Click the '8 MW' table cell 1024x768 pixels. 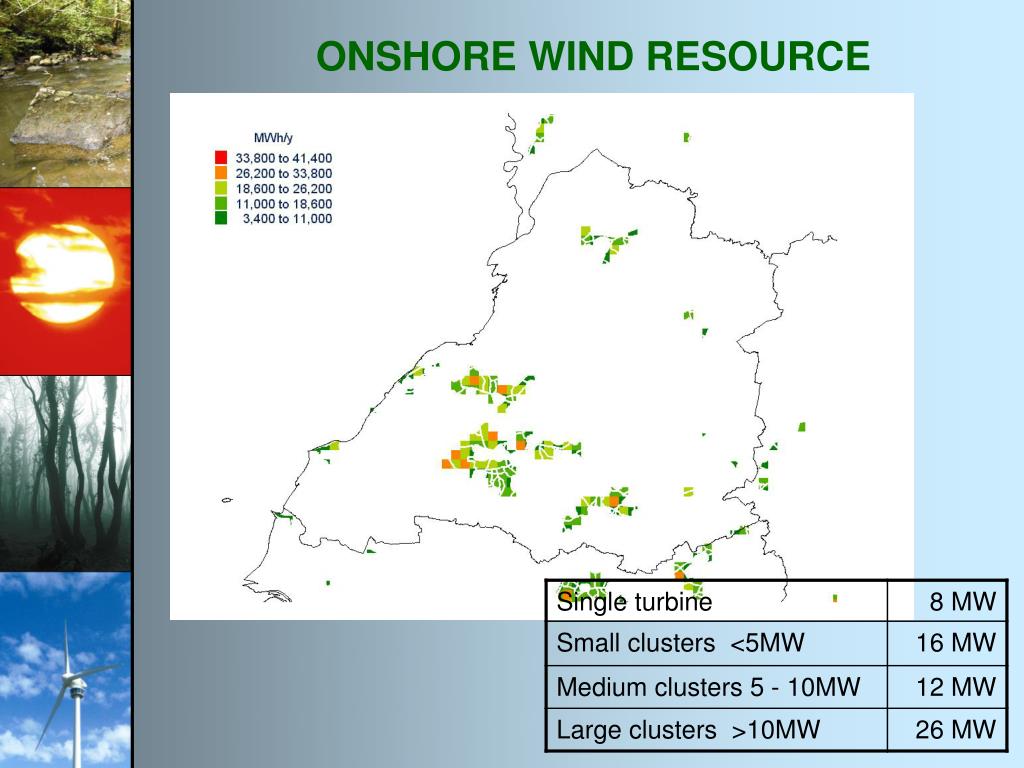tap(947, 601)
